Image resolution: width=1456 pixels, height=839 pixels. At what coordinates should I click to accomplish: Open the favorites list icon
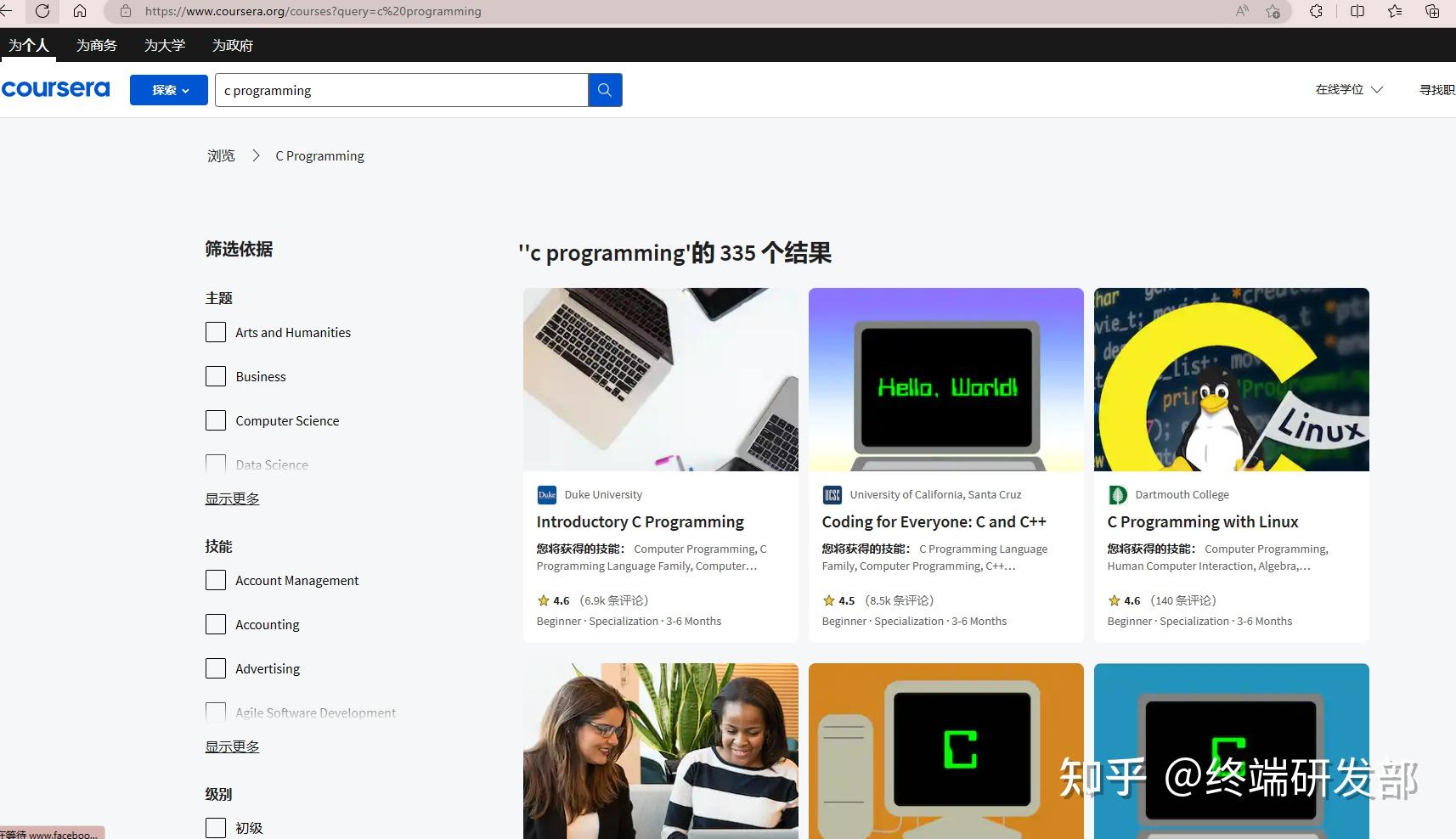tap(1395, 11)
